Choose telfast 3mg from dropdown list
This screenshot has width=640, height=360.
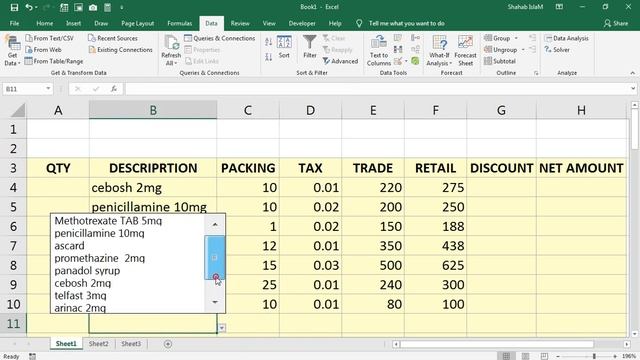click(80, 296)
